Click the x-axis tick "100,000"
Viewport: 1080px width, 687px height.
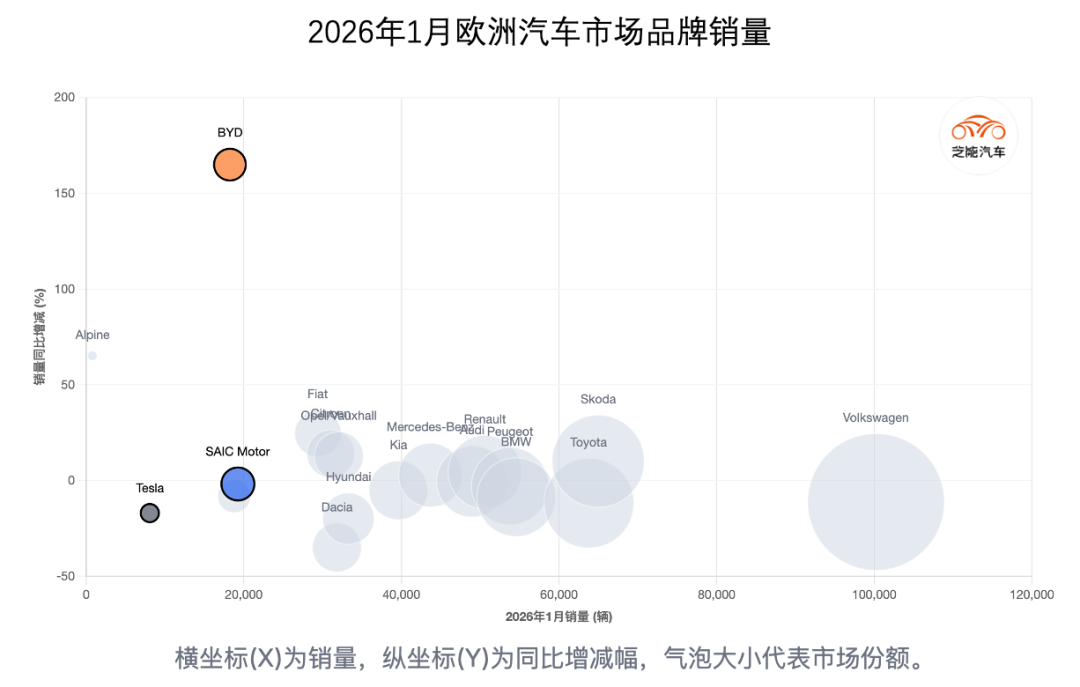pos(874,595)
